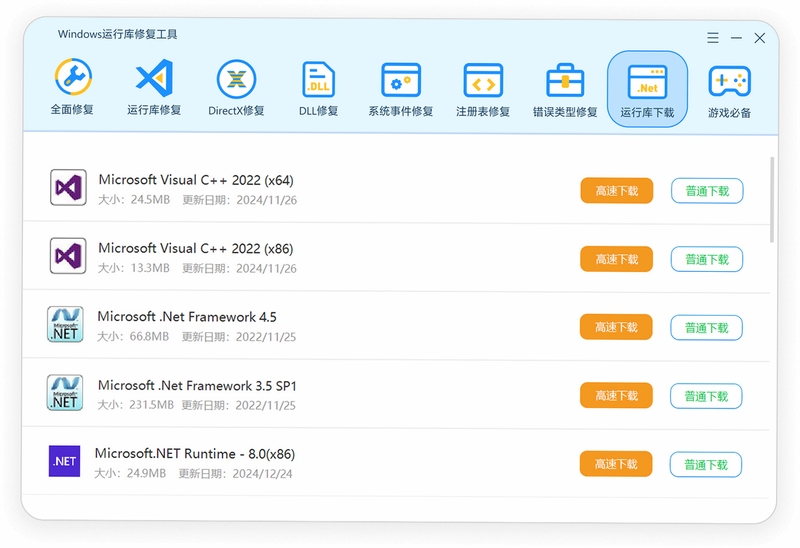Viewport: 800px width, 548px height.
Task: Close the Windows运行库修复工具 window
Action: pyautogui.click(x=760, y=38)
